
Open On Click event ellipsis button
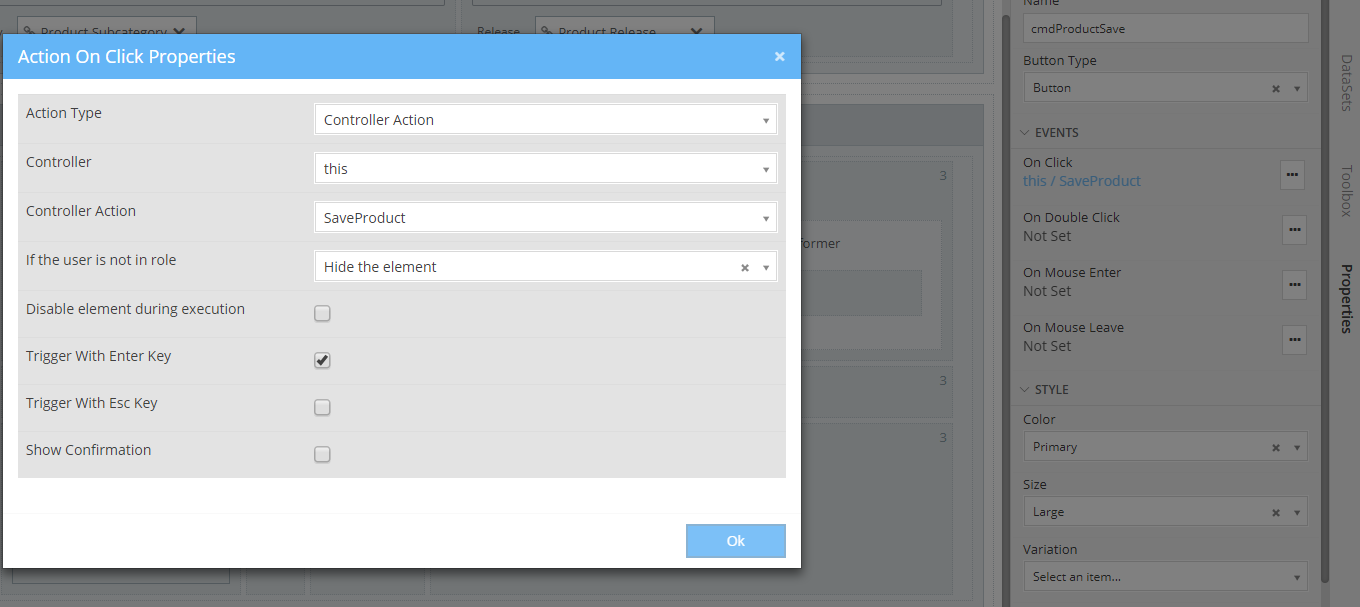point(1292,174)
